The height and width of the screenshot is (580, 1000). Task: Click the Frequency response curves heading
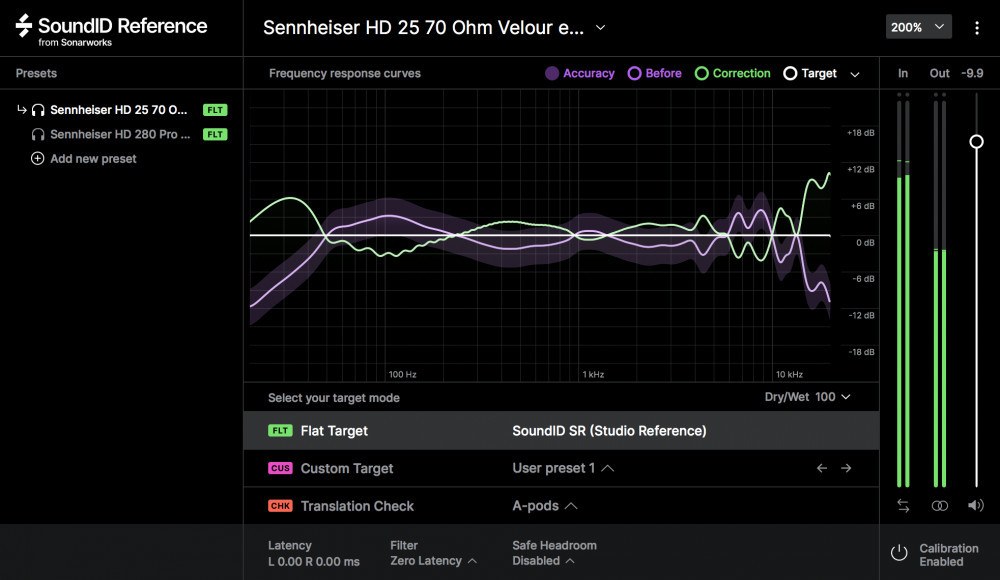(345, 73)
